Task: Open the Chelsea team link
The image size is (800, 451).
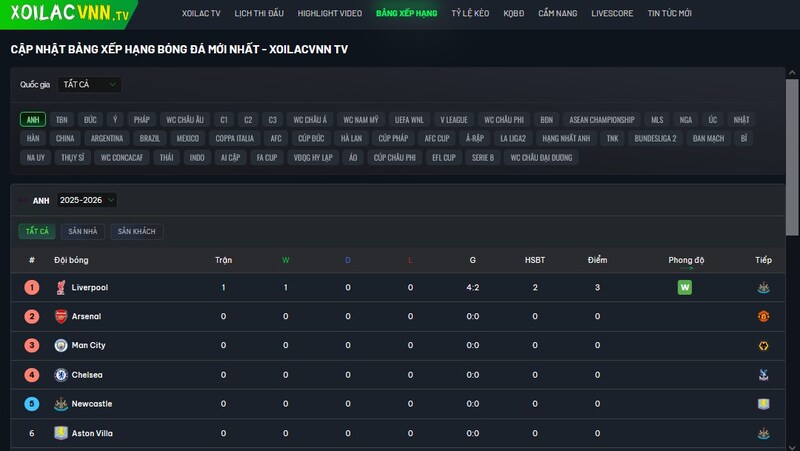Action: click(87, 375)
